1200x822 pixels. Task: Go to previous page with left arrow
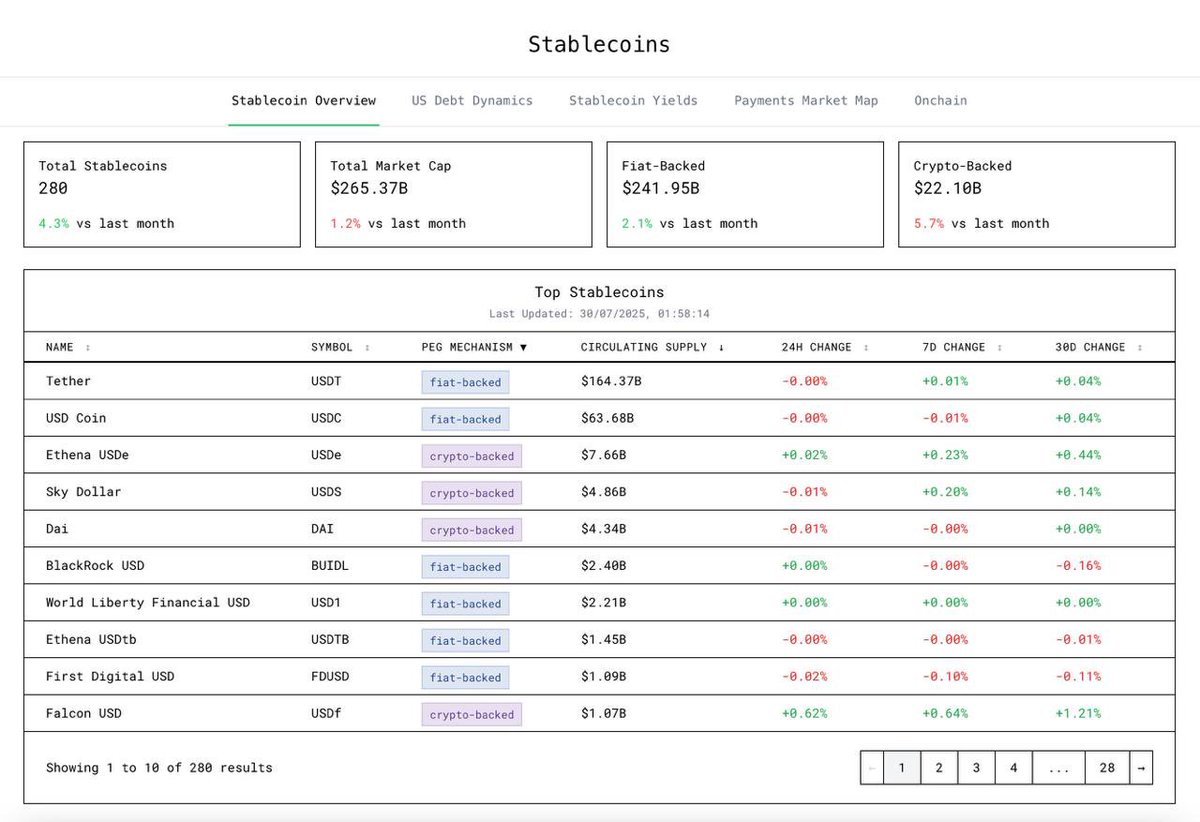[872, 768]
